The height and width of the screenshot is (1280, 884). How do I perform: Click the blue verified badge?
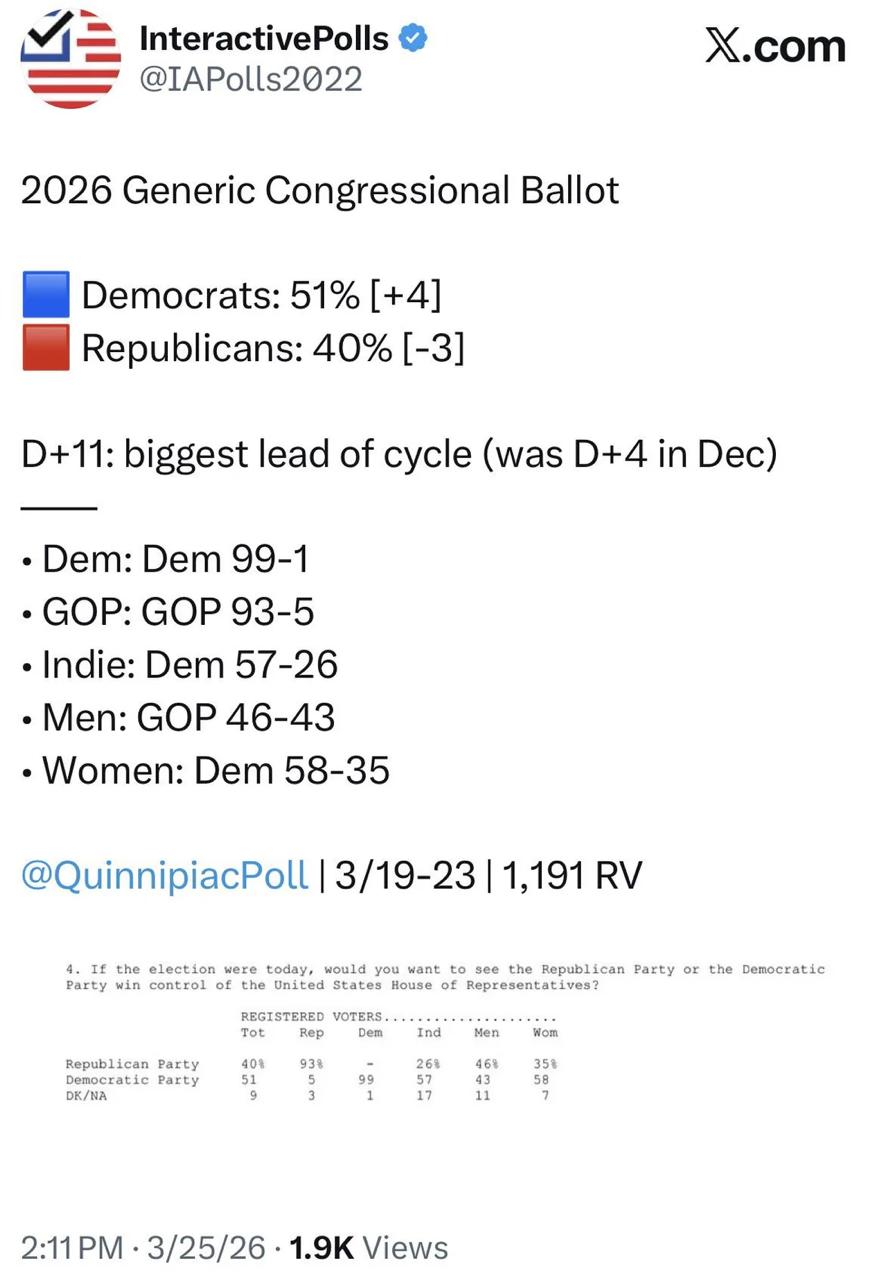click(x=414, y=39)
